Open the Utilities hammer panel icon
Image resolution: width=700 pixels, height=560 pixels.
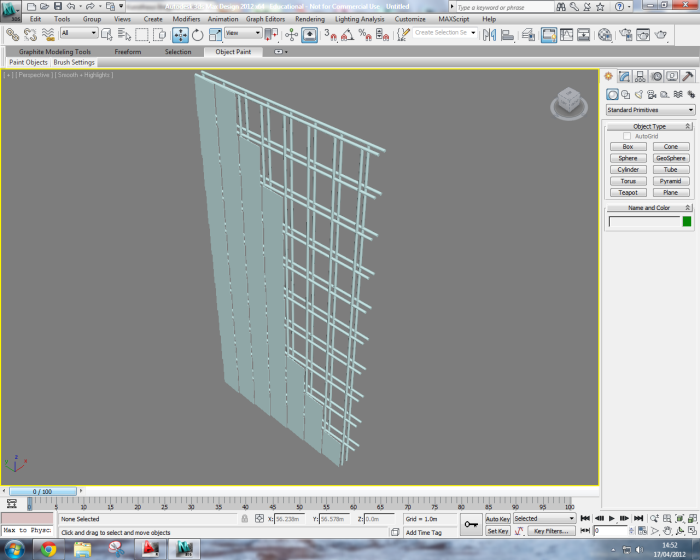[x=689, y=76]
